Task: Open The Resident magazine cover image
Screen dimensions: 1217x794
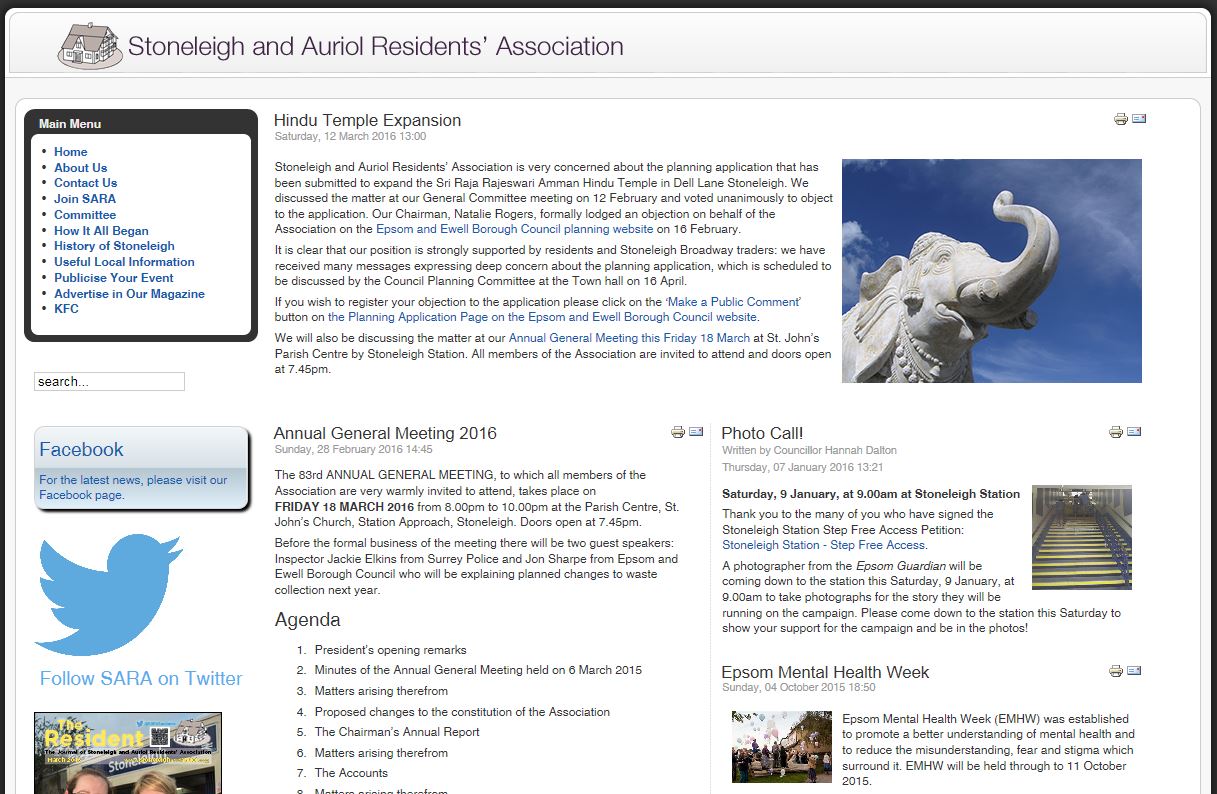Action: (x=128, y=753)
